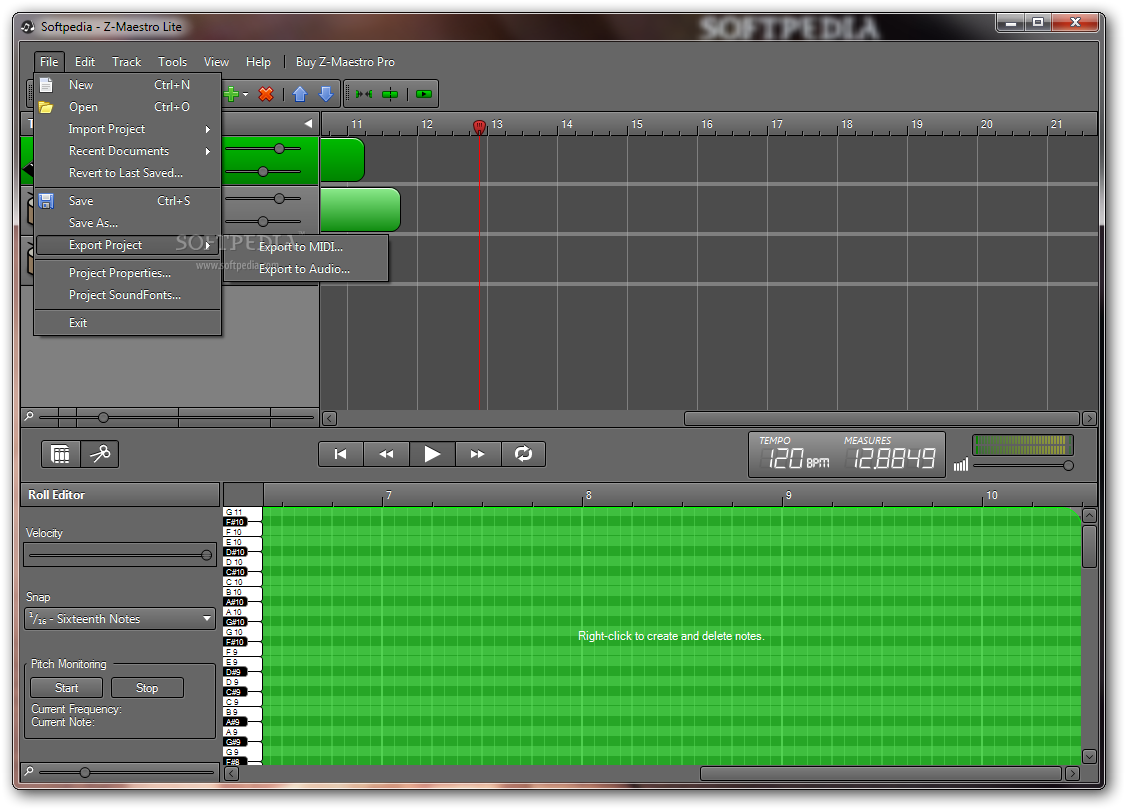Viewport: 1126px width, 810px height.
Task: Click the Roll Editor scroll down arrow
Action: [1089, 756]
